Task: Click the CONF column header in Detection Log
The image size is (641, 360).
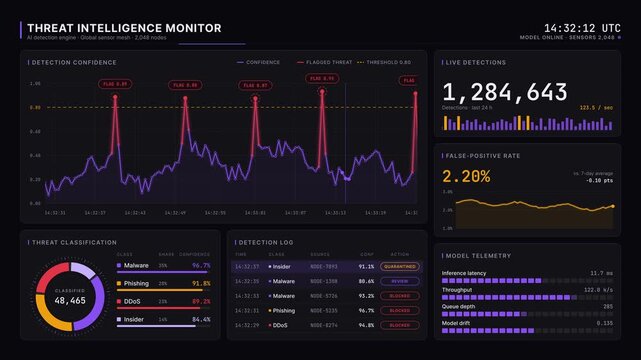Action: (x=367, y=254)
